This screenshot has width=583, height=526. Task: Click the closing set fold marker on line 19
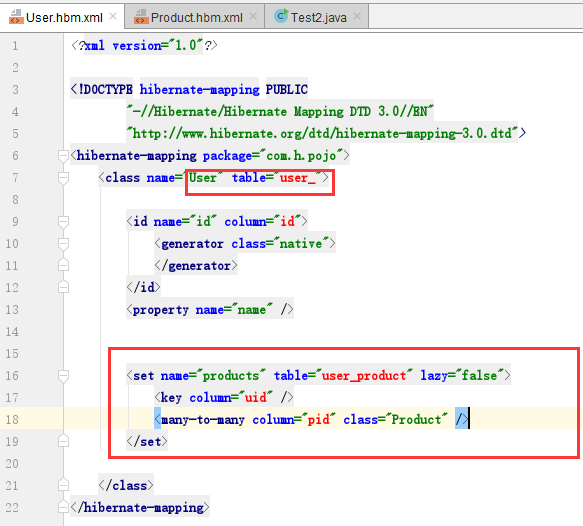point(64,441)
